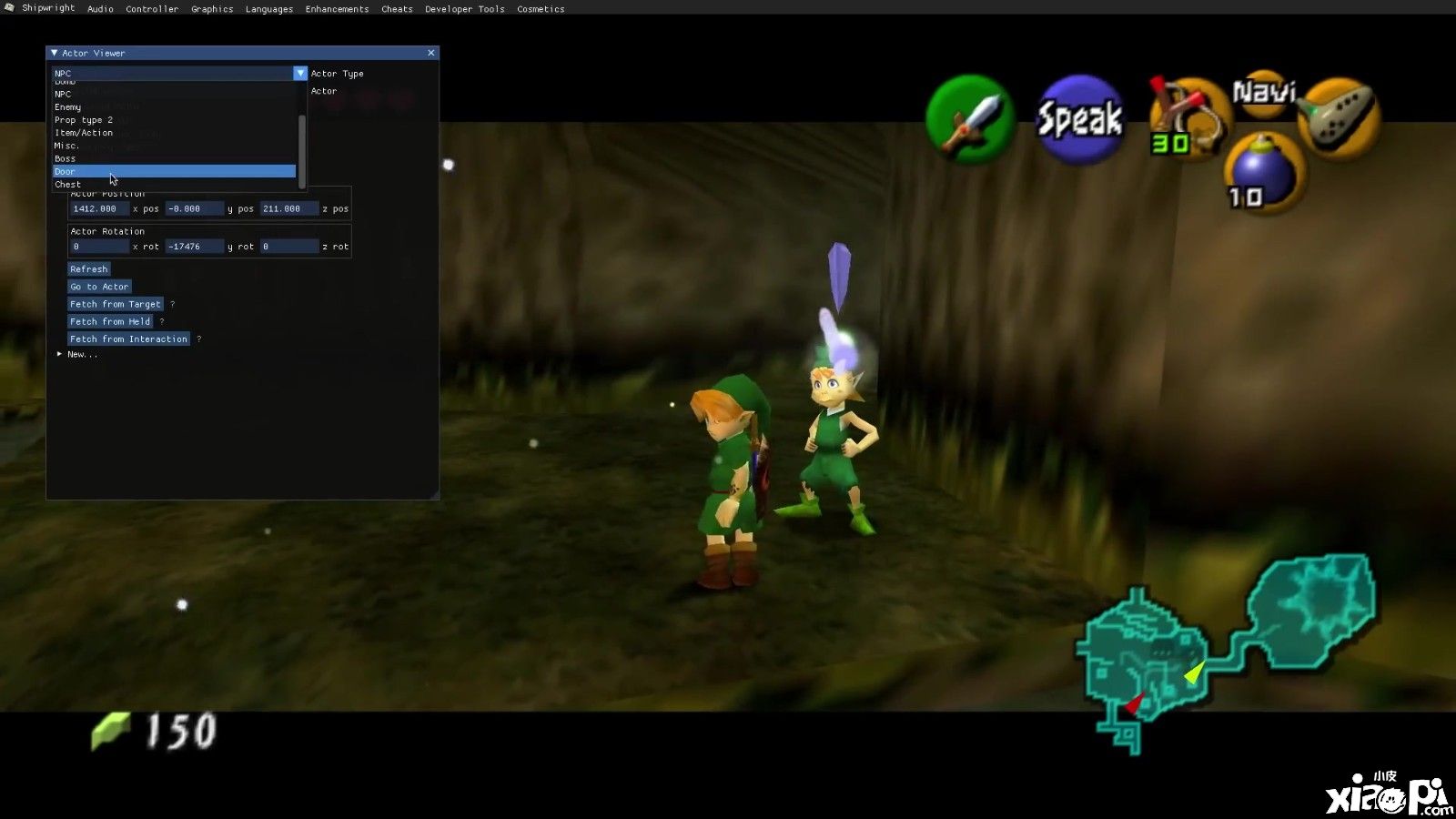Viewport: 1456px width, 819px height.
Task: Open the Controller menu
Action: [152, 9]
